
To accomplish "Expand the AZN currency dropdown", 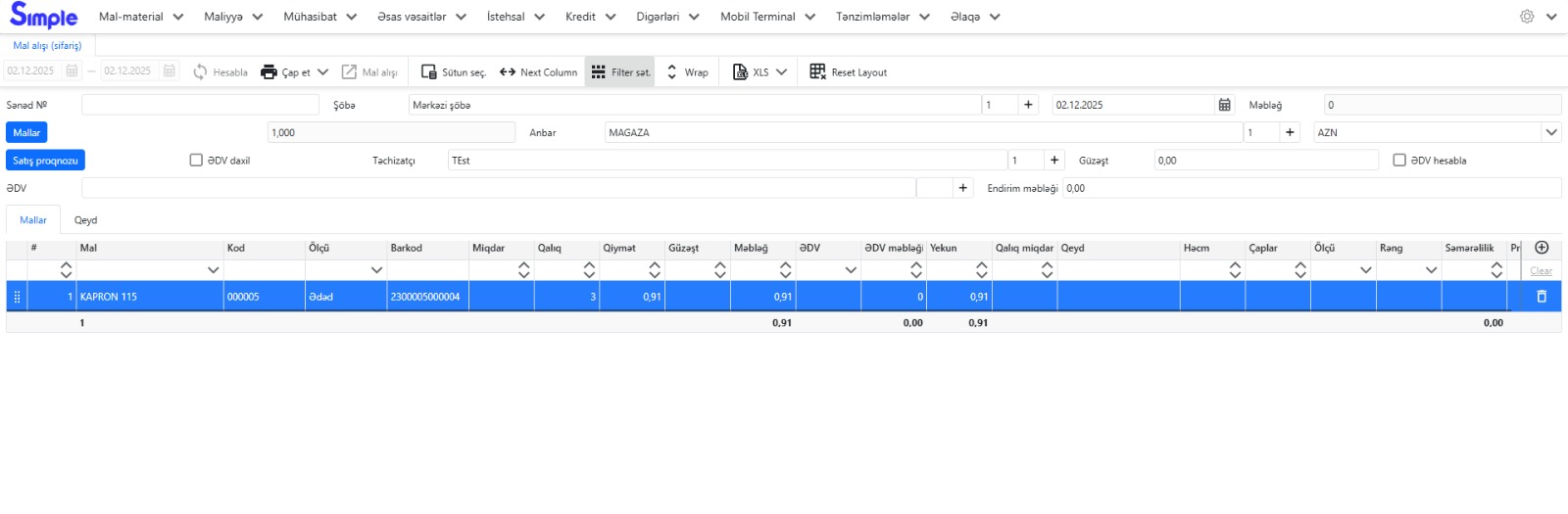I will pos(1550,132).
